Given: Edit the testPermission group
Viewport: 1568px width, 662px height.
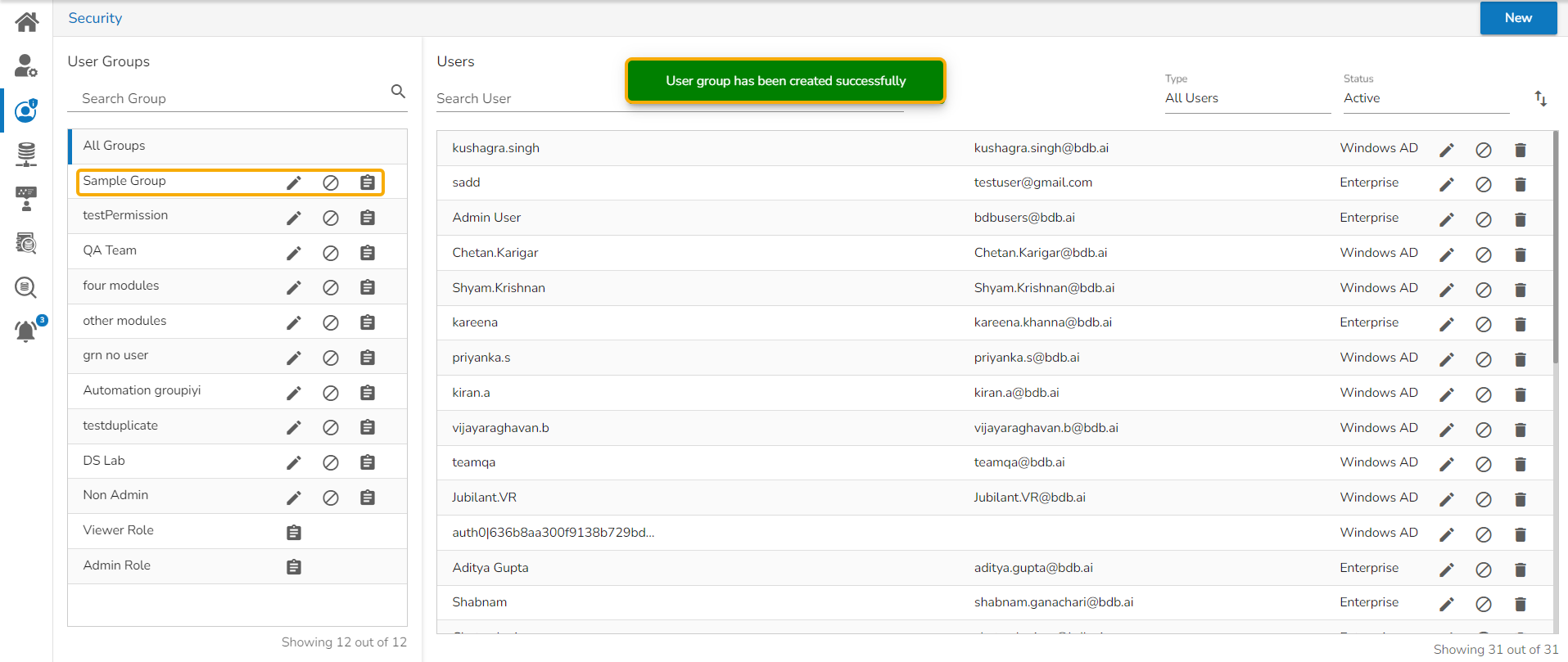Looking at the screenshot, I should pyautogui.click(x=294, y=218).
